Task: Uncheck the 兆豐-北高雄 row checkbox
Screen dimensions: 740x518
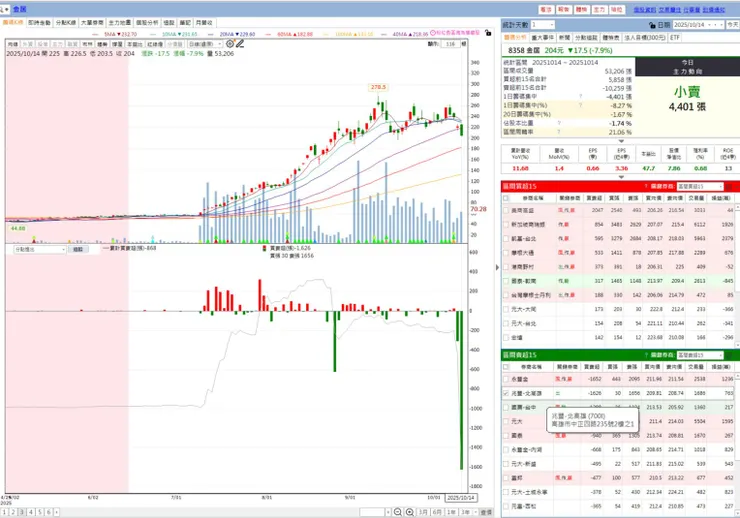Action: point(506,393)
